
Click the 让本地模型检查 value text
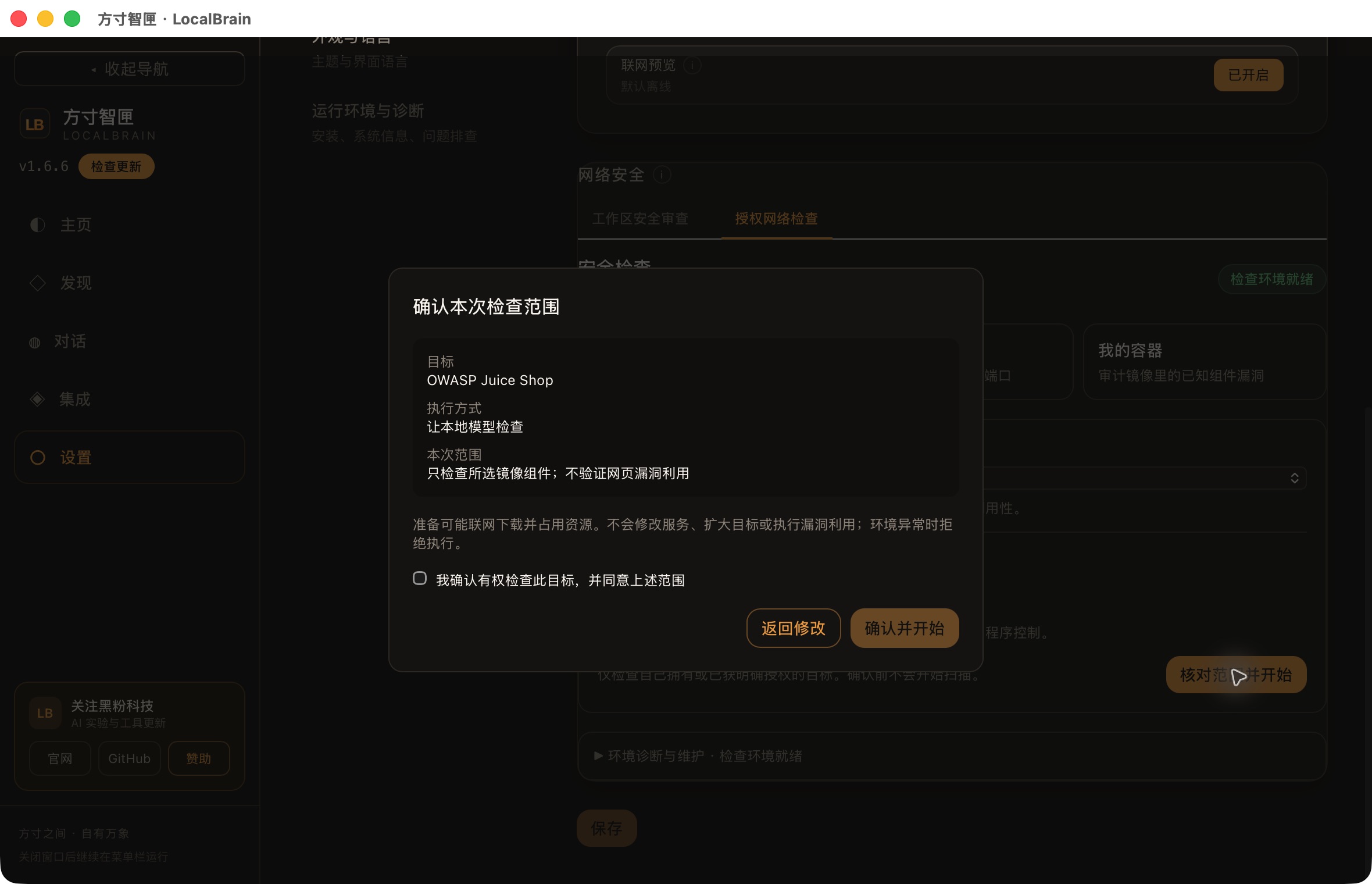[475, 427]
